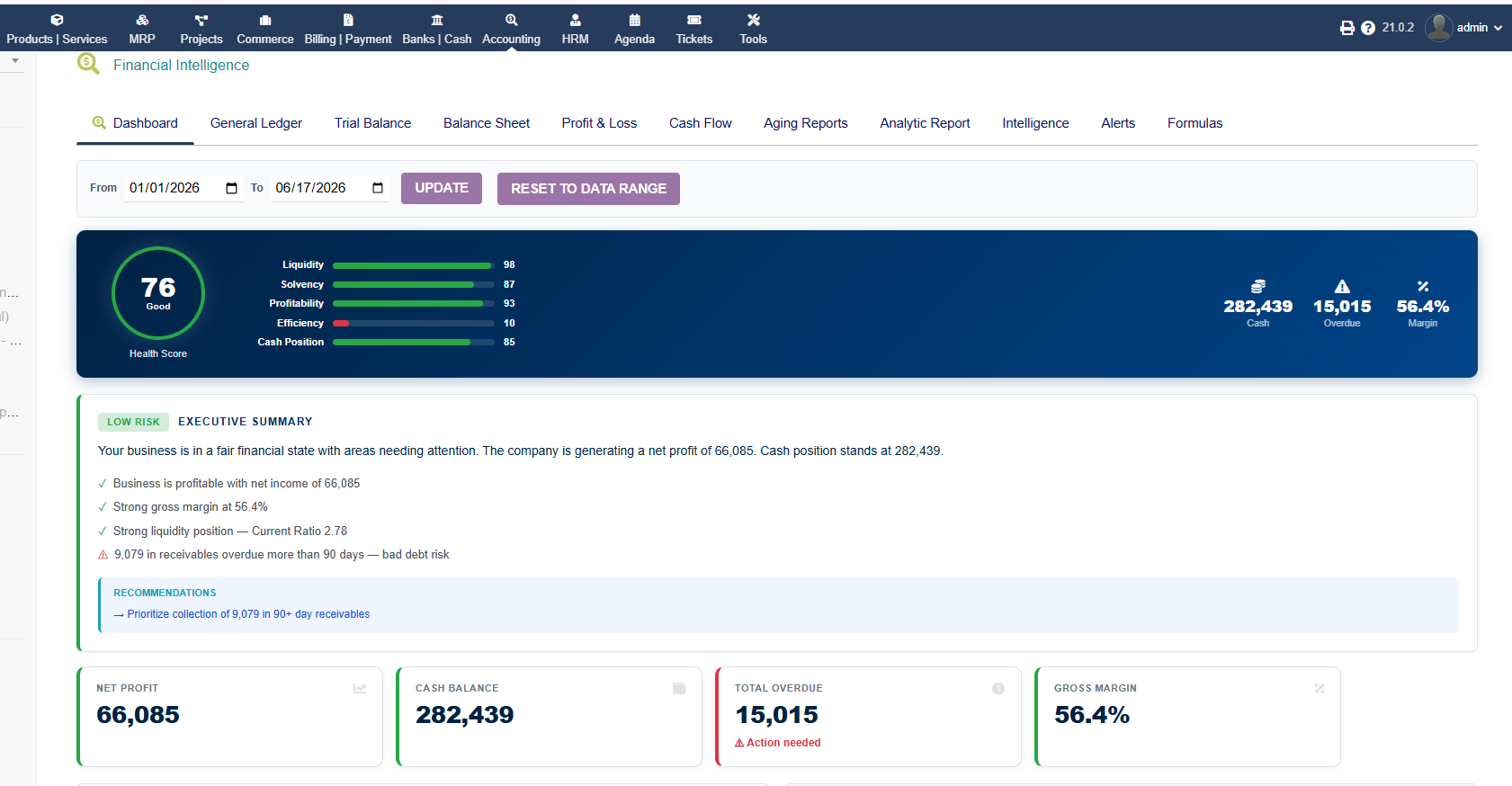1512x786 pixels.
Task: Switch to the Balance Sheet tab
Action: coord(487,123)
